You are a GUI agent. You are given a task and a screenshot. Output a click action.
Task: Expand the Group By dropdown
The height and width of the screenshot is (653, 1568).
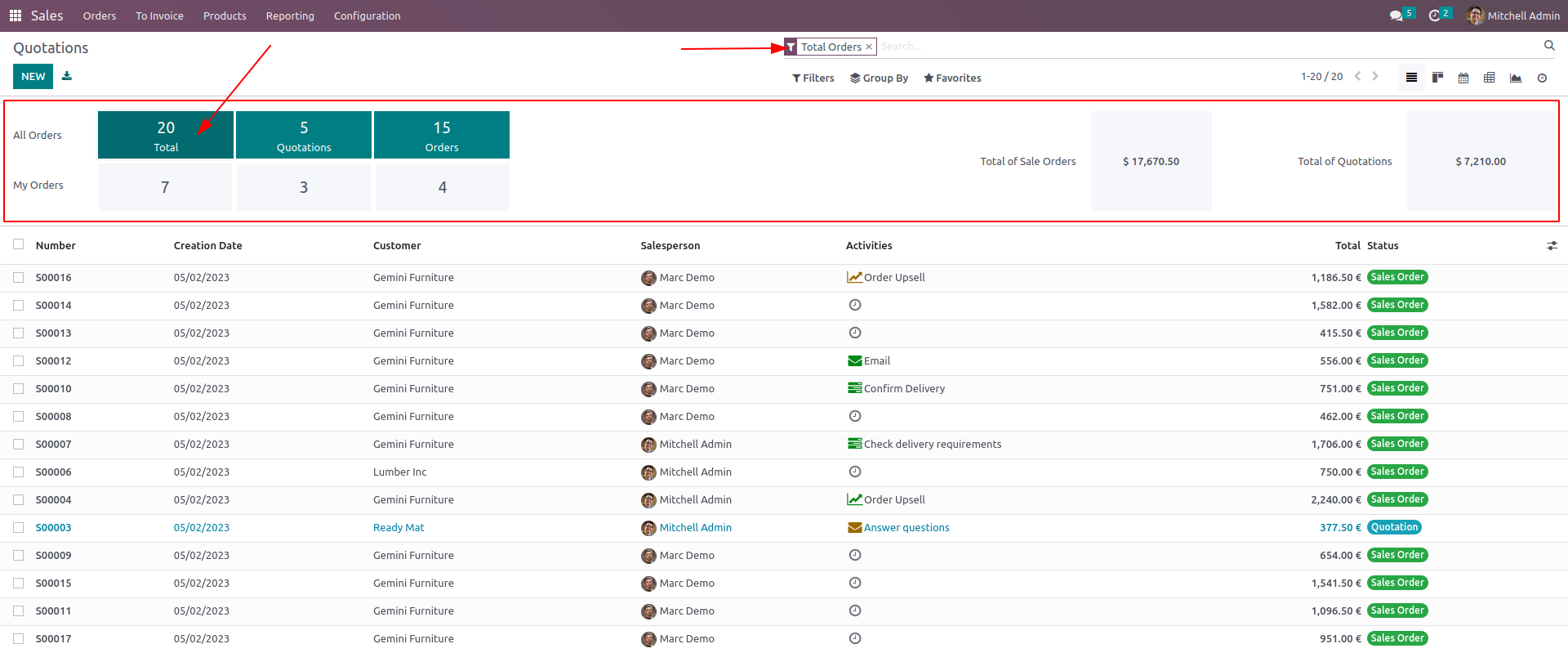click(879, 78)
